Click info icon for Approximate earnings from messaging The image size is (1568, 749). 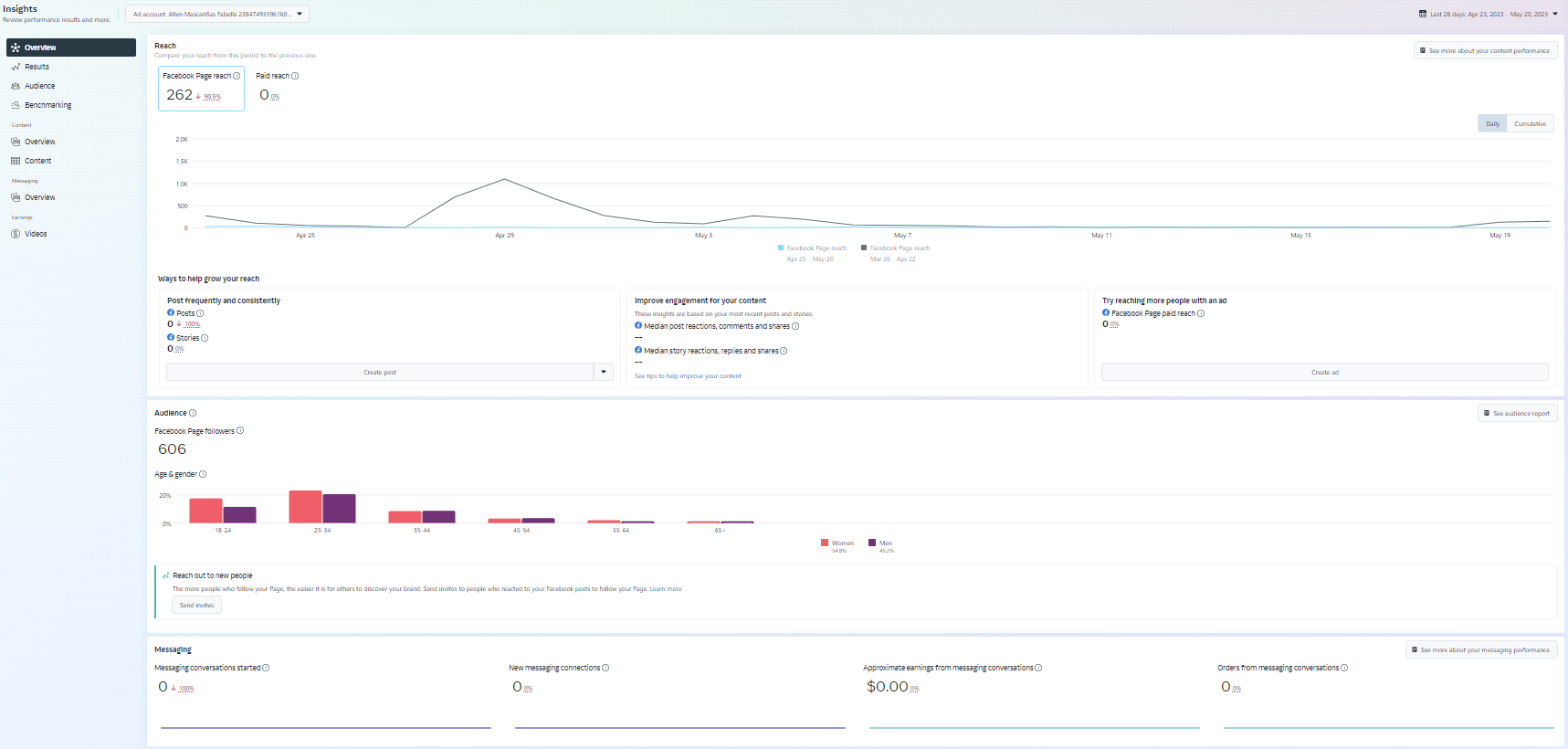coord(1038,668)
